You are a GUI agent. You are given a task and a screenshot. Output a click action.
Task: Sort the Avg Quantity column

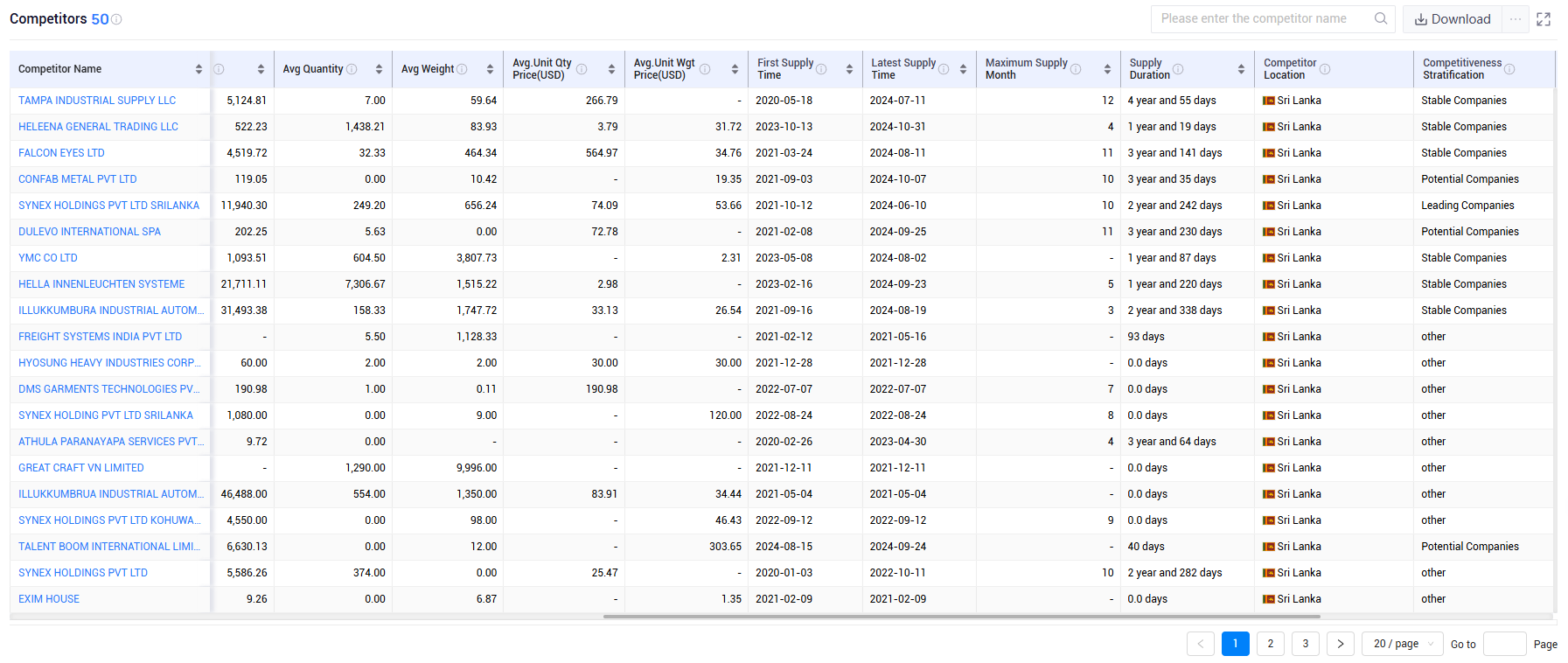[379, 69]
